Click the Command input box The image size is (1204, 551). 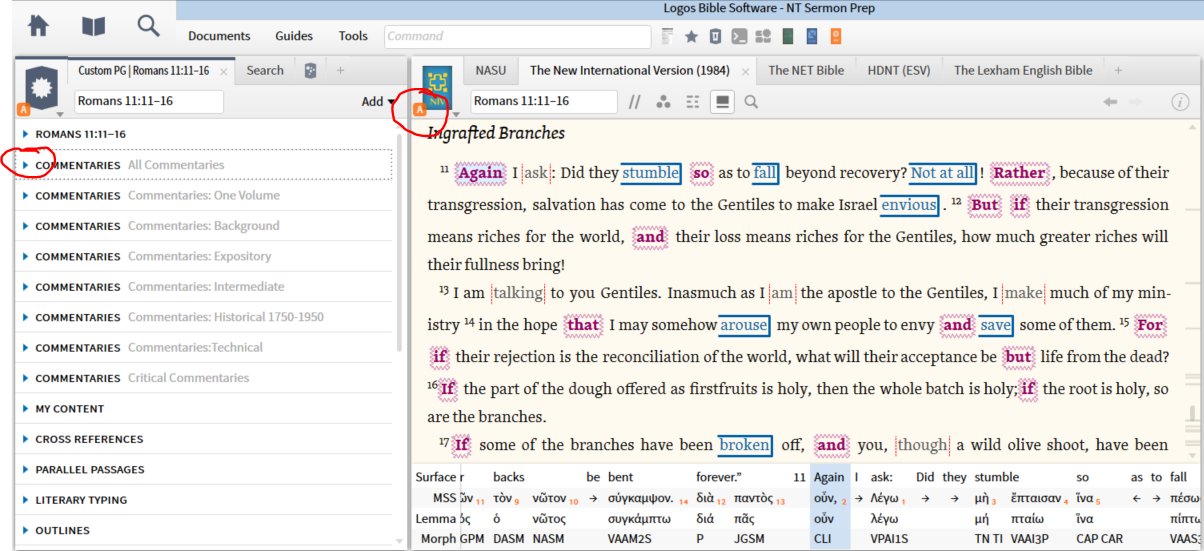[517, 37]
